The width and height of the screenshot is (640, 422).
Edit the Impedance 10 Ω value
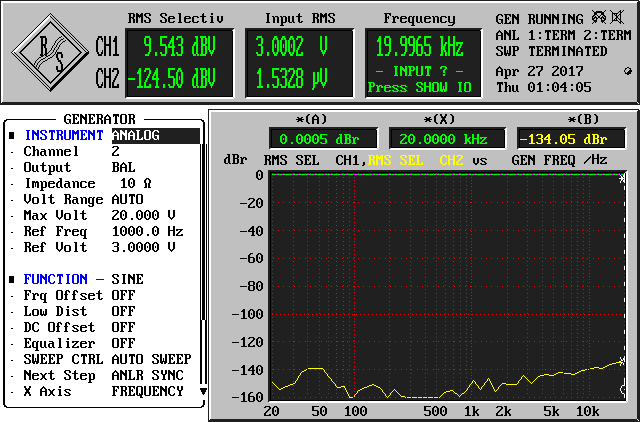pyautogui.click(x=136, y=183)
